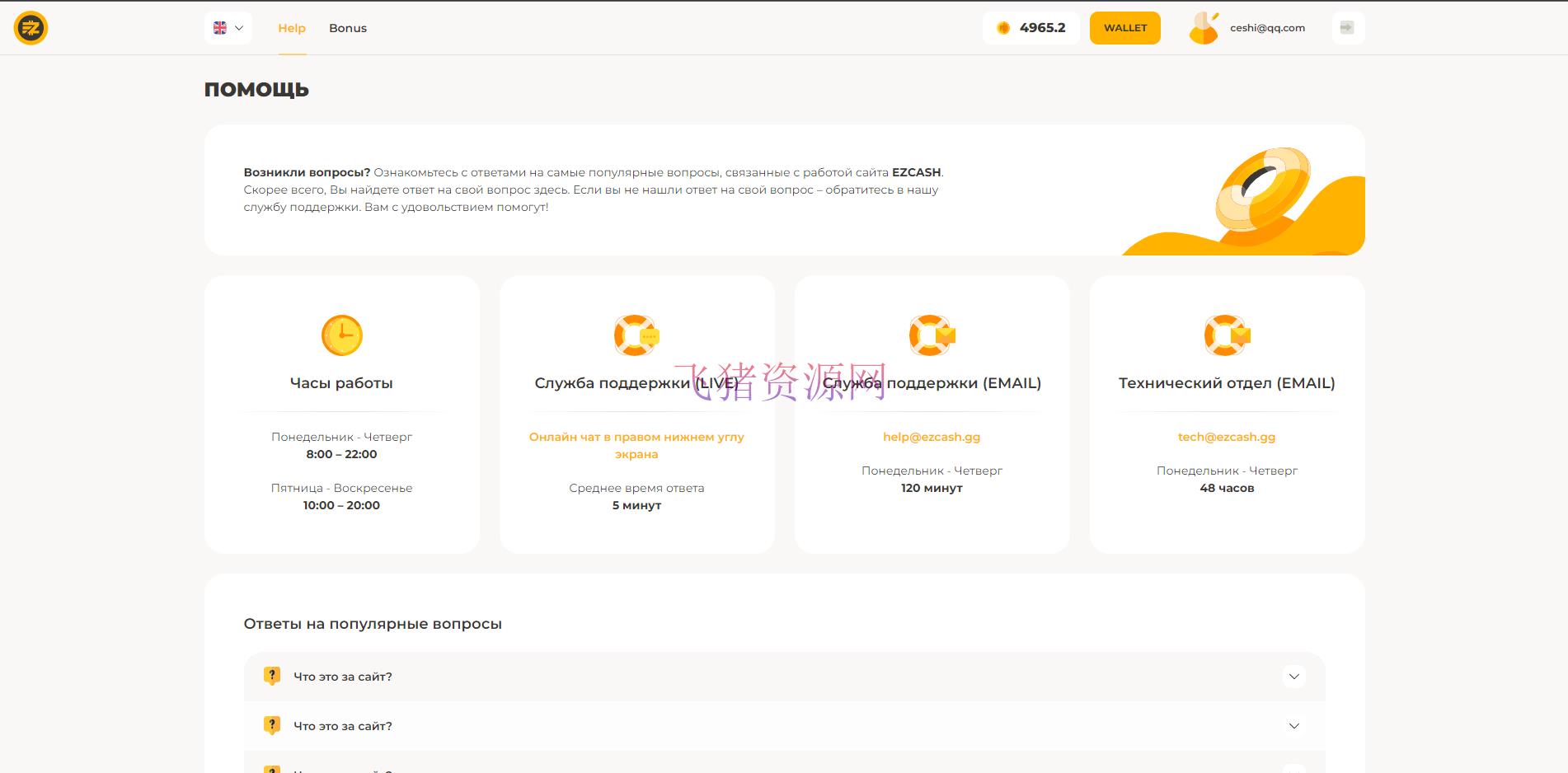The image size is (1568, 773).
Task: Open the Bonus tab
Action: pyautogui.click(x=348, y=28)
